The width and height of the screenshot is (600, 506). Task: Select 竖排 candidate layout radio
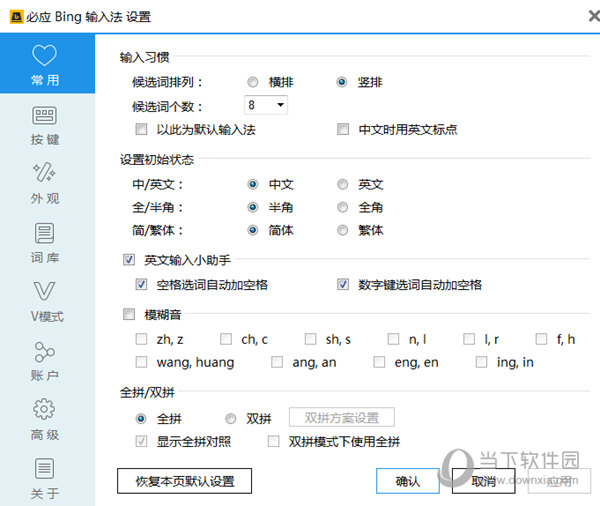coord(342,82)
